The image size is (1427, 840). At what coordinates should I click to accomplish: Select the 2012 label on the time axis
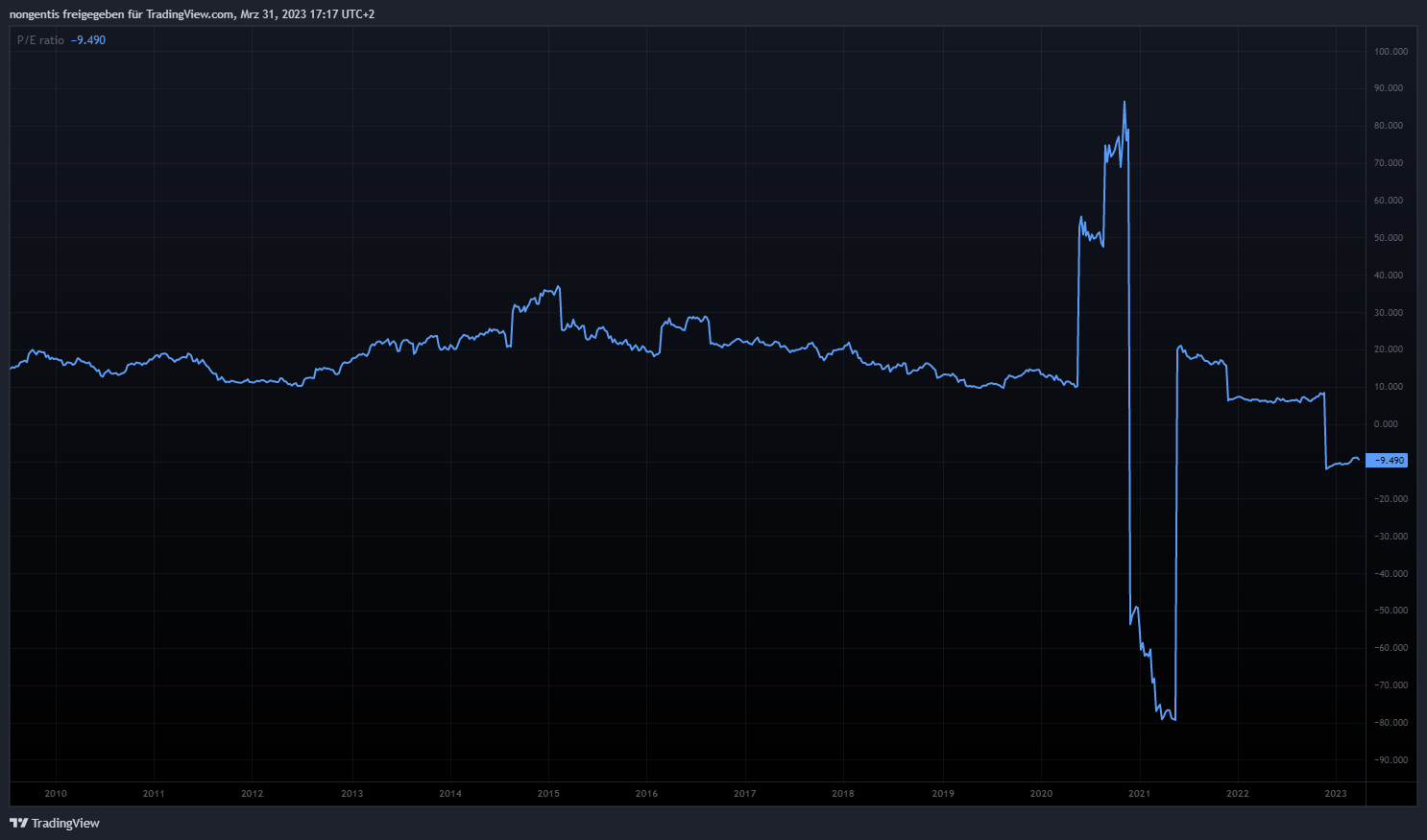tap(252, 794)
